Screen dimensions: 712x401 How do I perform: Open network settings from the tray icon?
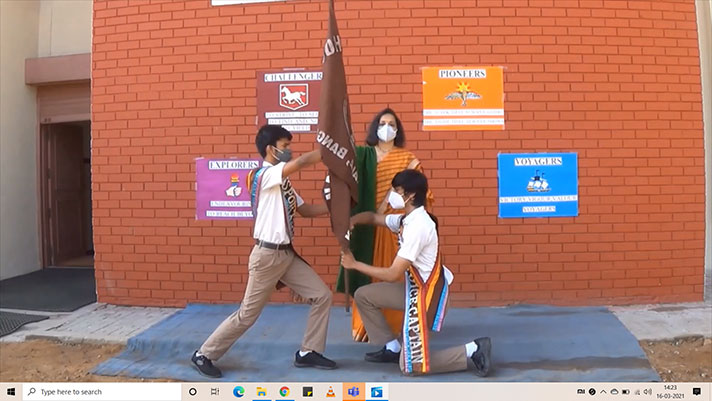(x=636, y=392)
